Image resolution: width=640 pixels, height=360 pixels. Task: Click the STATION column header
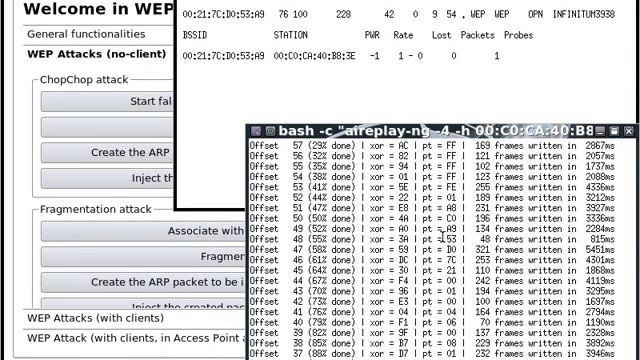(290, 35)
